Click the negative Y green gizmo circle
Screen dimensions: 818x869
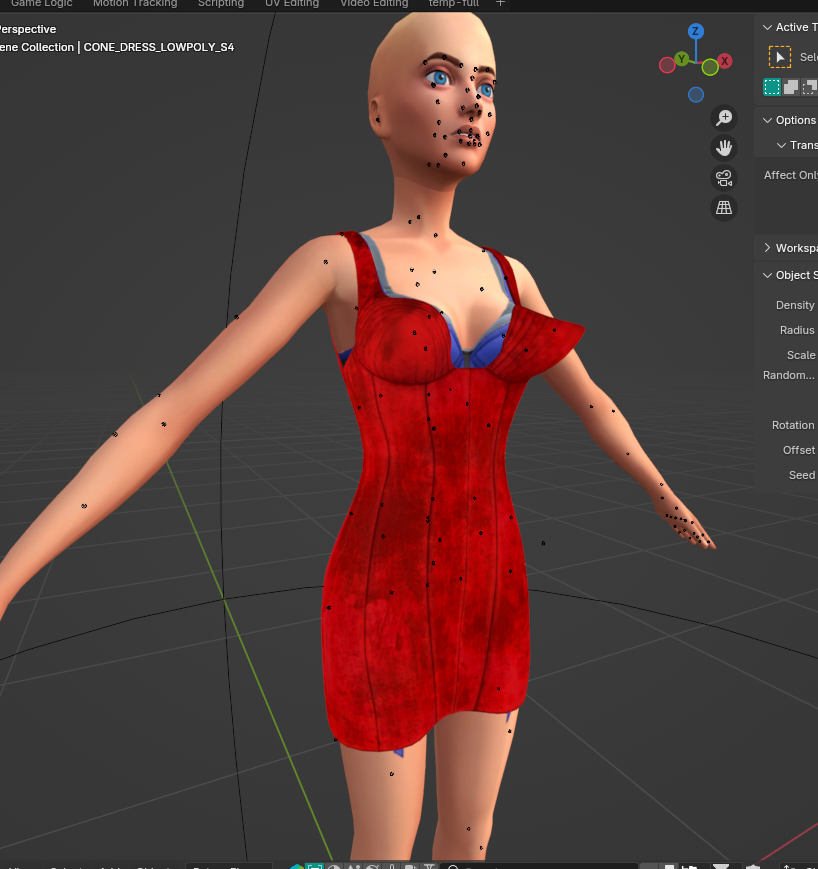710,68
